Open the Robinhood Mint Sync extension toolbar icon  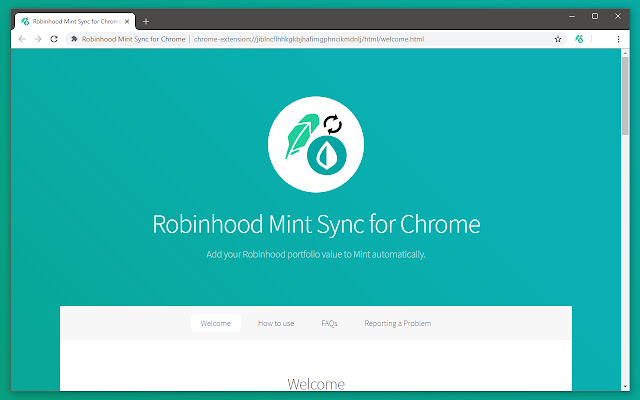[x=579, y=39]
